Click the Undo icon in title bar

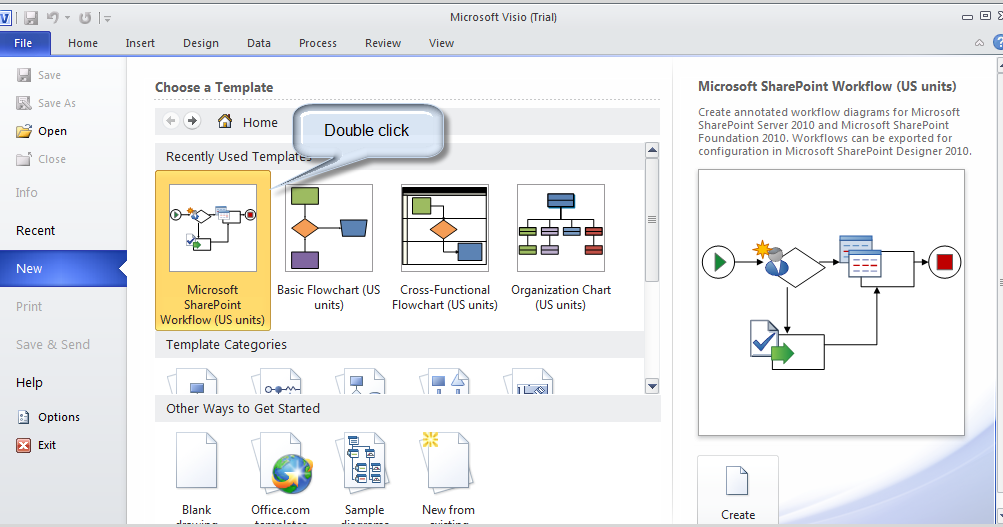pyautogui.click(x=52, y=18)
